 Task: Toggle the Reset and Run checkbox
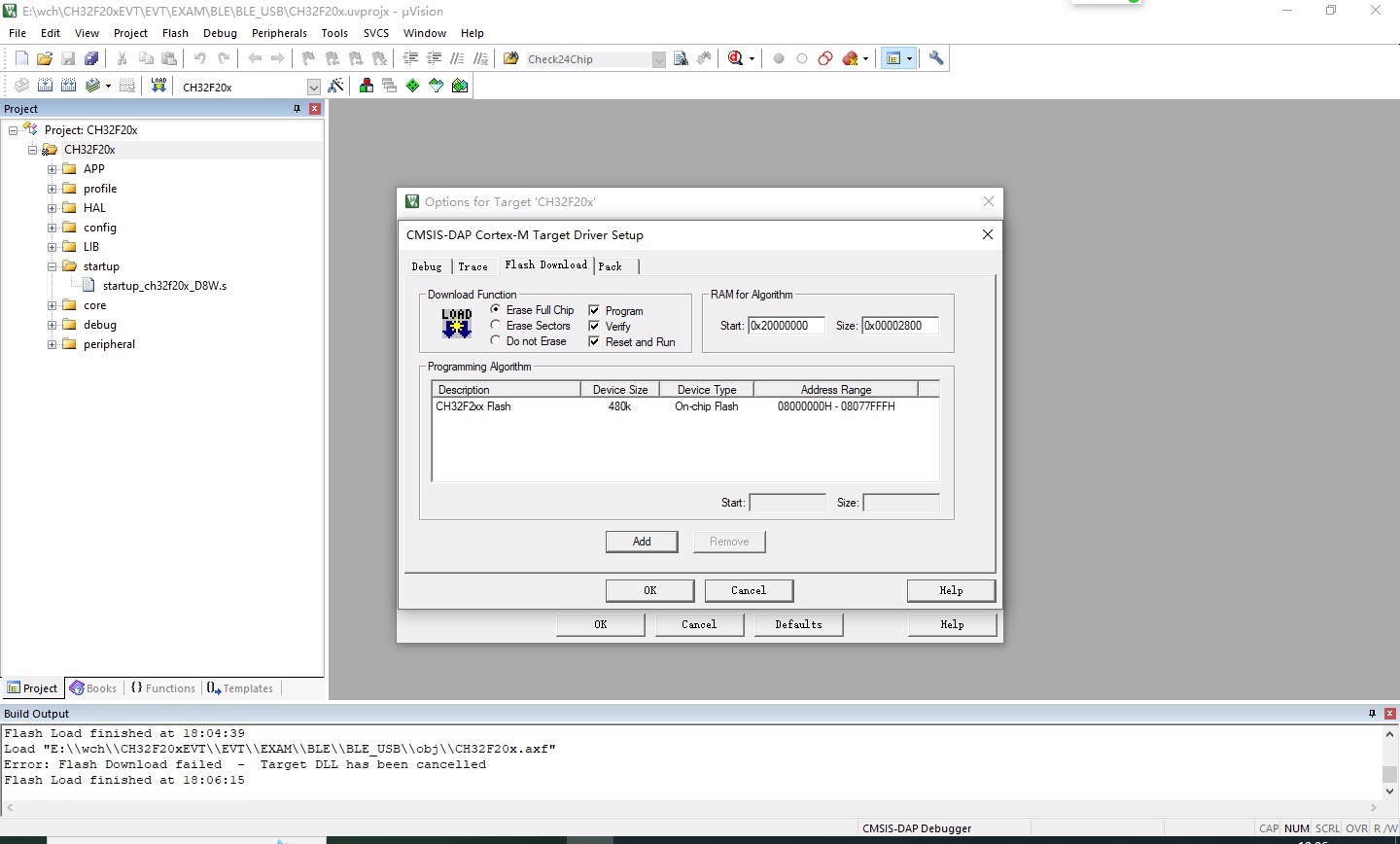click(594, 341)
